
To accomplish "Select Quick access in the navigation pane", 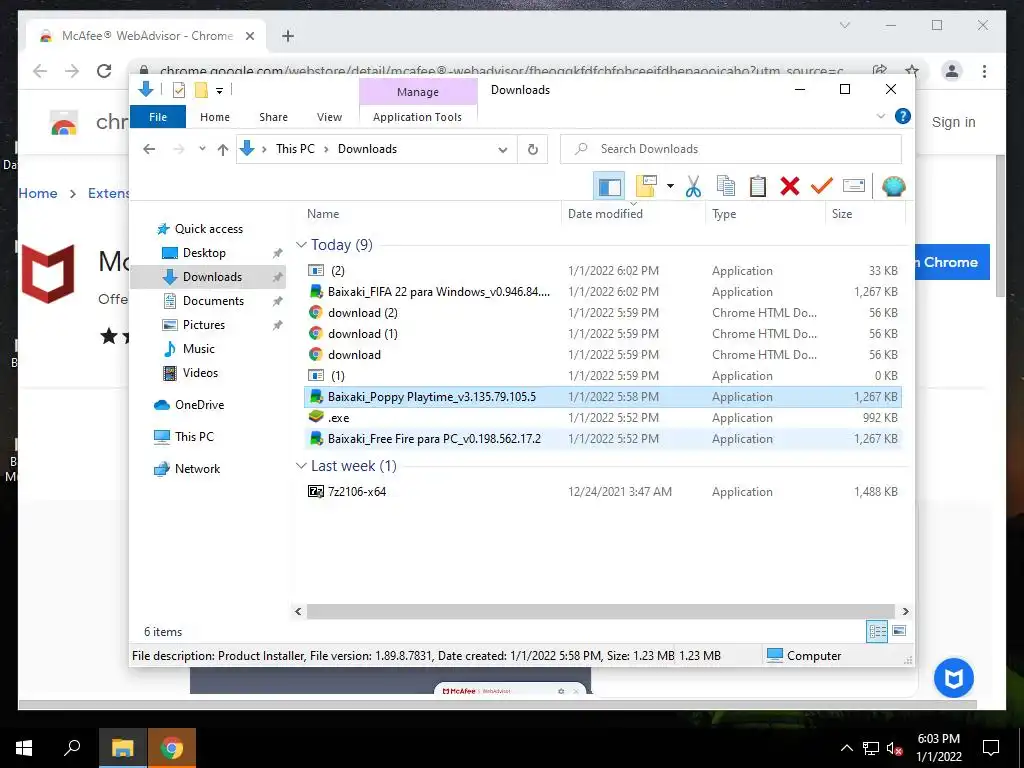I will click(208, 229).
